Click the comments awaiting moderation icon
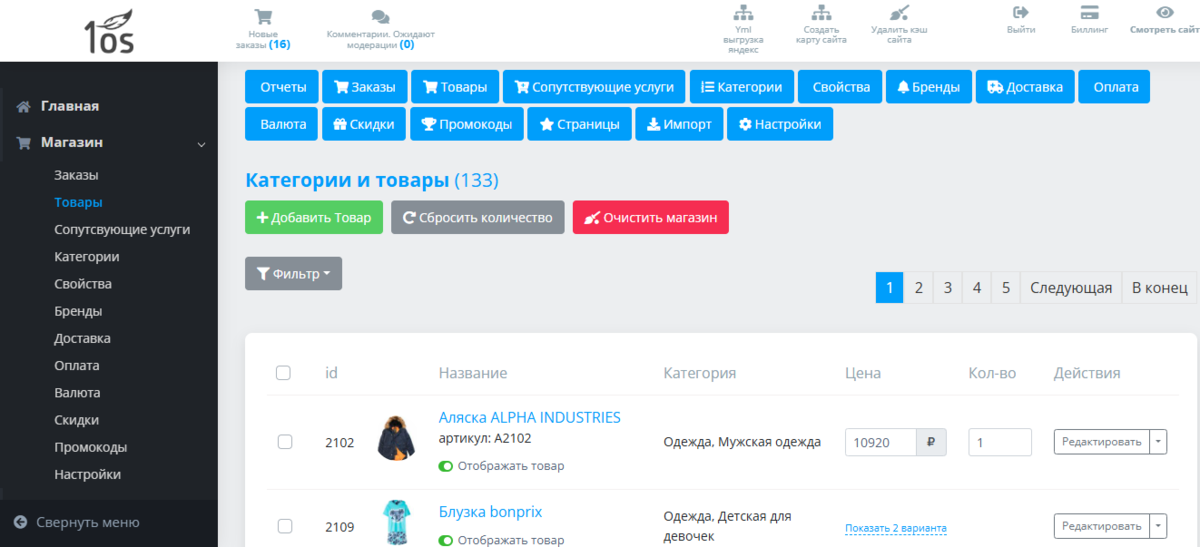The width and height of the screenshot is (1200, 547). tap(380, 17)
